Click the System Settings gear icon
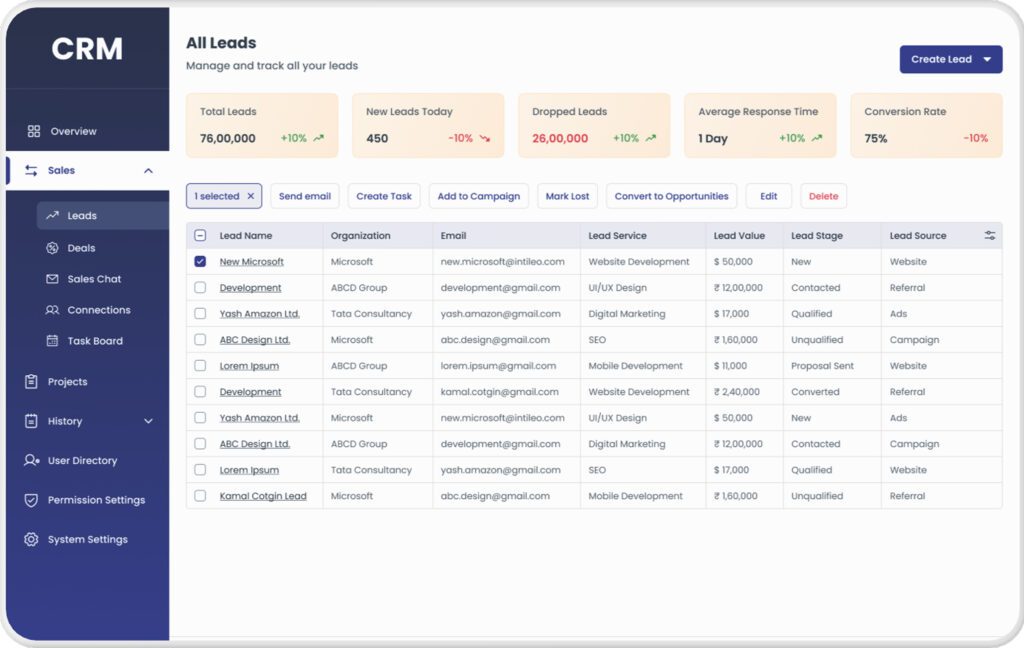The image size is (1024, 648). tap(32, 539)
